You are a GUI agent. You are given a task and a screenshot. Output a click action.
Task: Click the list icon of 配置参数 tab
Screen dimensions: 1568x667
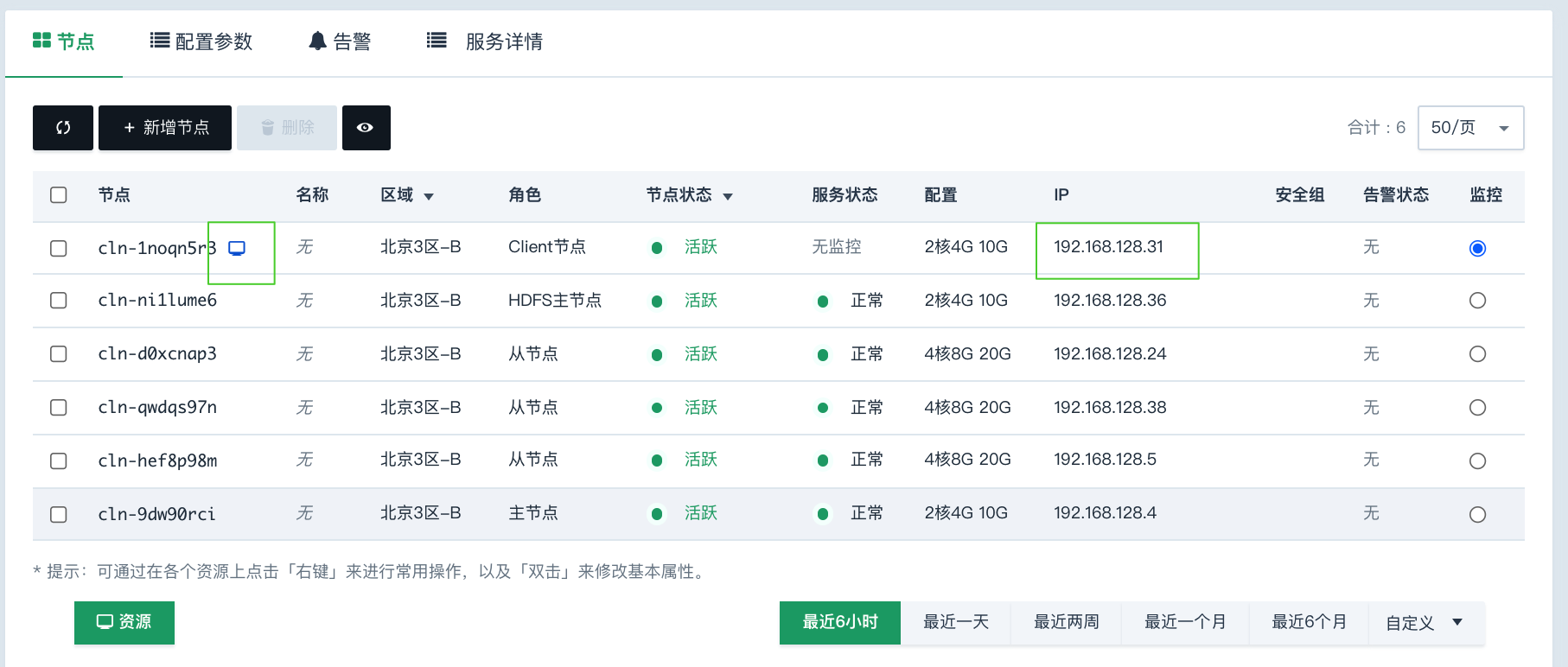click(160, 41)
